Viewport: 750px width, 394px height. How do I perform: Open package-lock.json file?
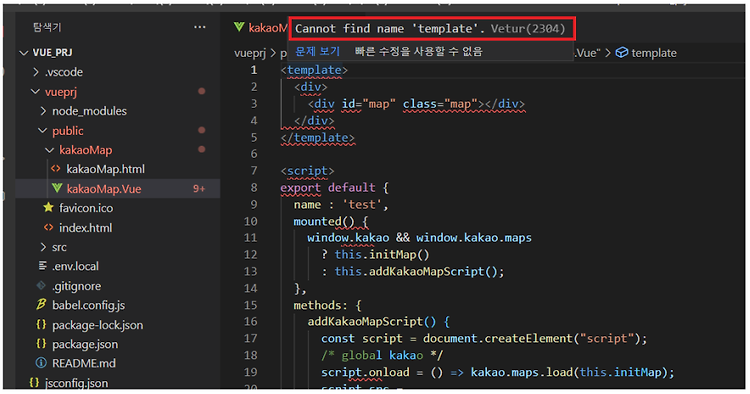98,325
